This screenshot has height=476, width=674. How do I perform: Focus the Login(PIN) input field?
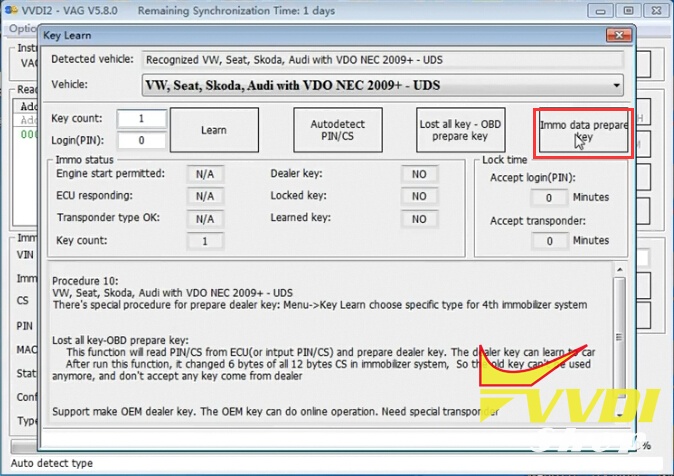pos(141,141)
